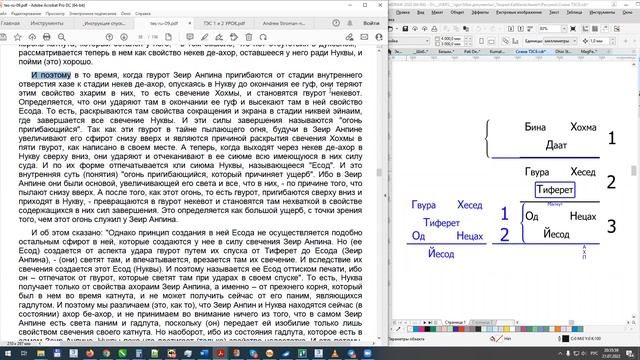The width and height of the screenshot is (640, 360).
Task: Click Acrobat's upload to cloud icon
Action: coord(32,37)
